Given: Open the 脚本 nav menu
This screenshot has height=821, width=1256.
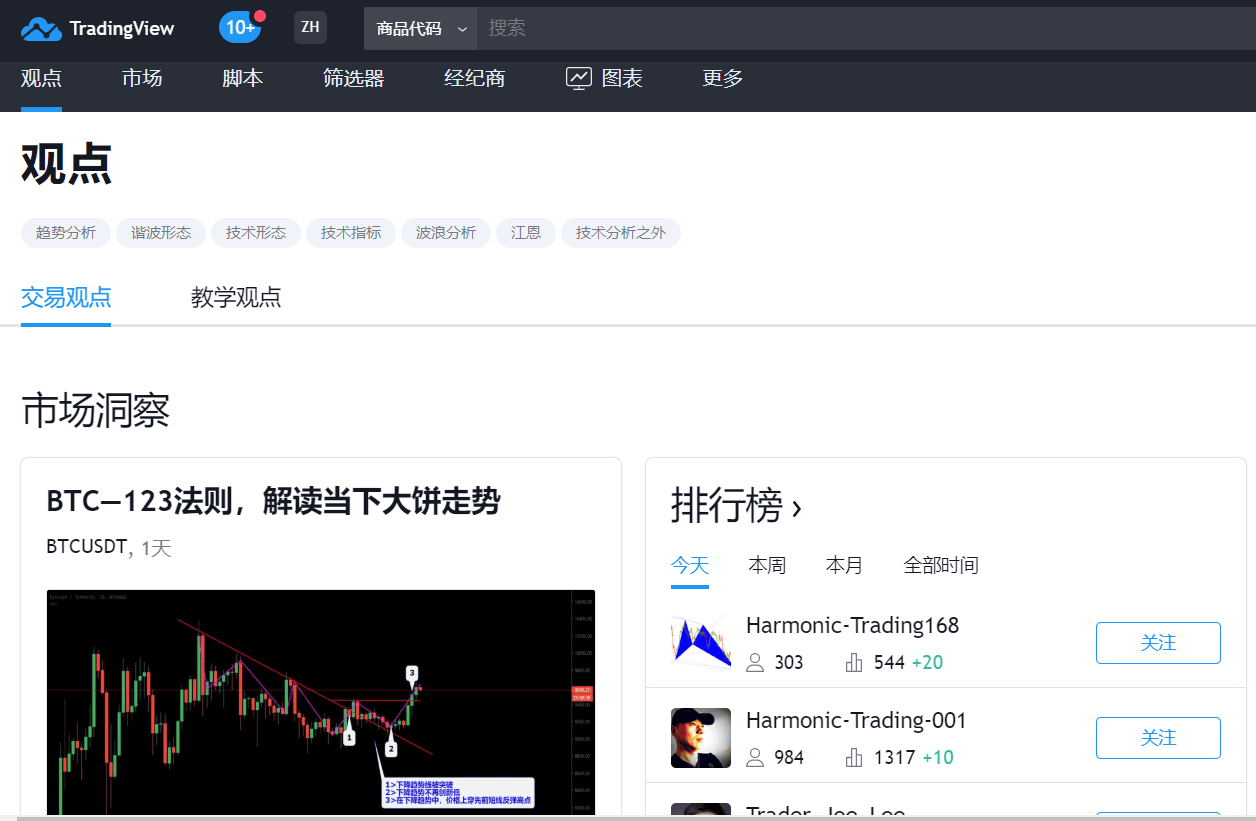Looking at the screenshot, I should tap(243, 78).
